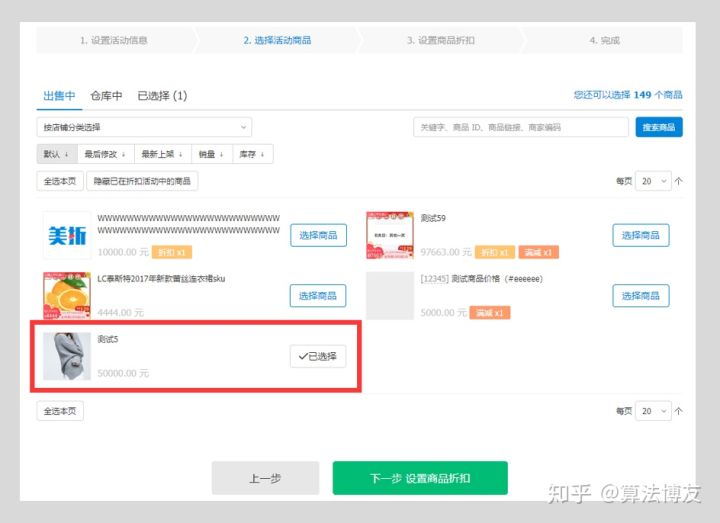This screenshot has width=720, height=523.
Task: Open the 测试59 product image
Action: pos(390,235)
